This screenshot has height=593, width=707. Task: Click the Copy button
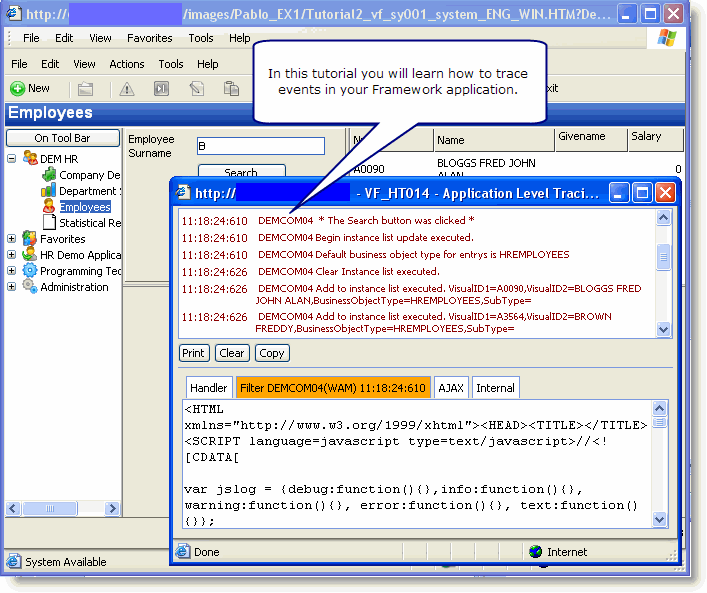272,353
